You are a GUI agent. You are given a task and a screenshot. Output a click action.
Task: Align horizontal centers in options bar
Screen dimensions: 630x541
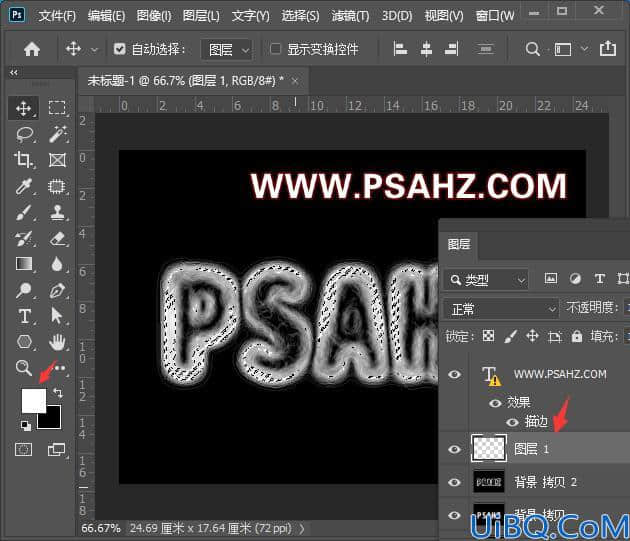[426, 49]
